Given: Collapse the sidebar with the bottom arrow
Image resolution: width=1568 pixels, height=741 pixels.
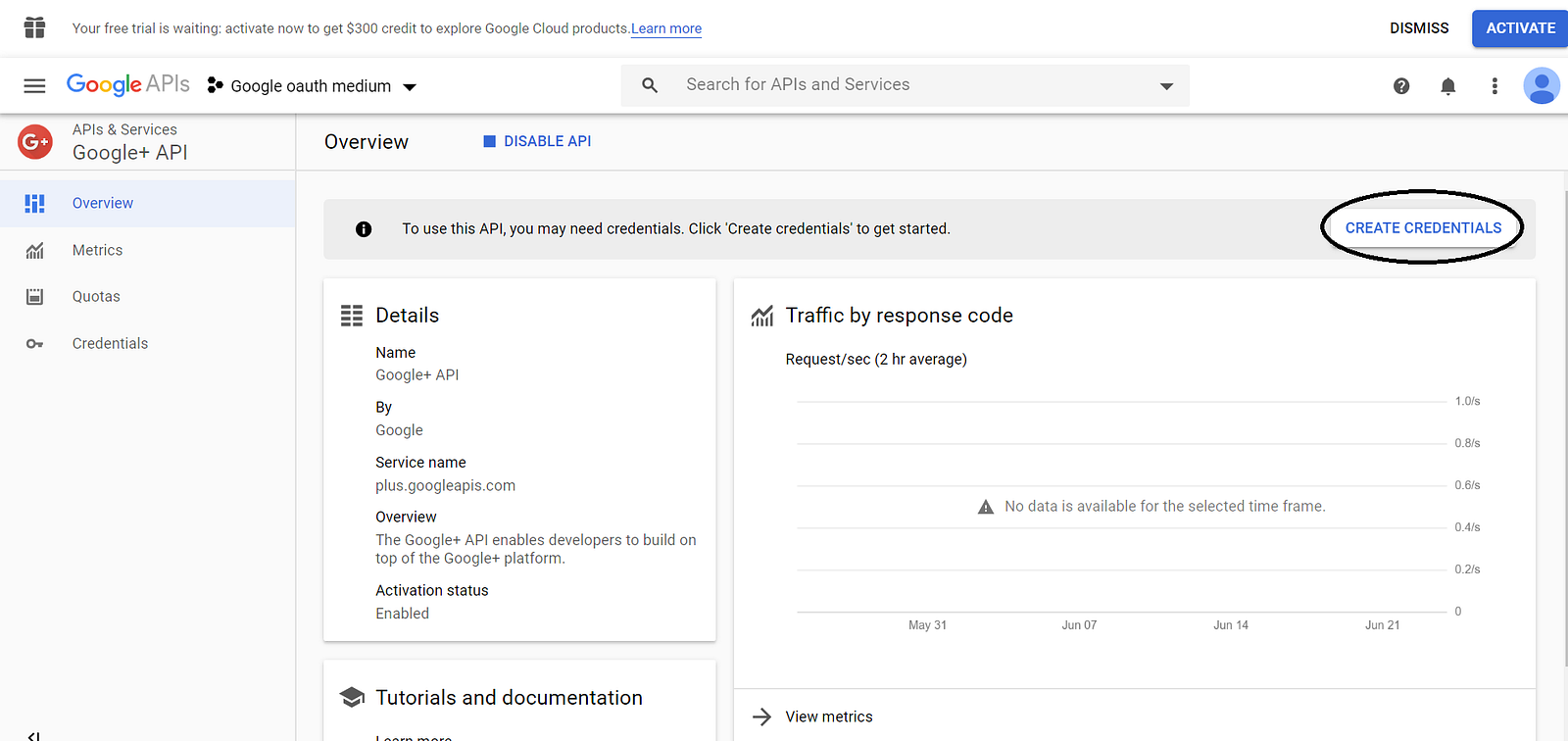Looking at the screenshot, I should [34, 735].
